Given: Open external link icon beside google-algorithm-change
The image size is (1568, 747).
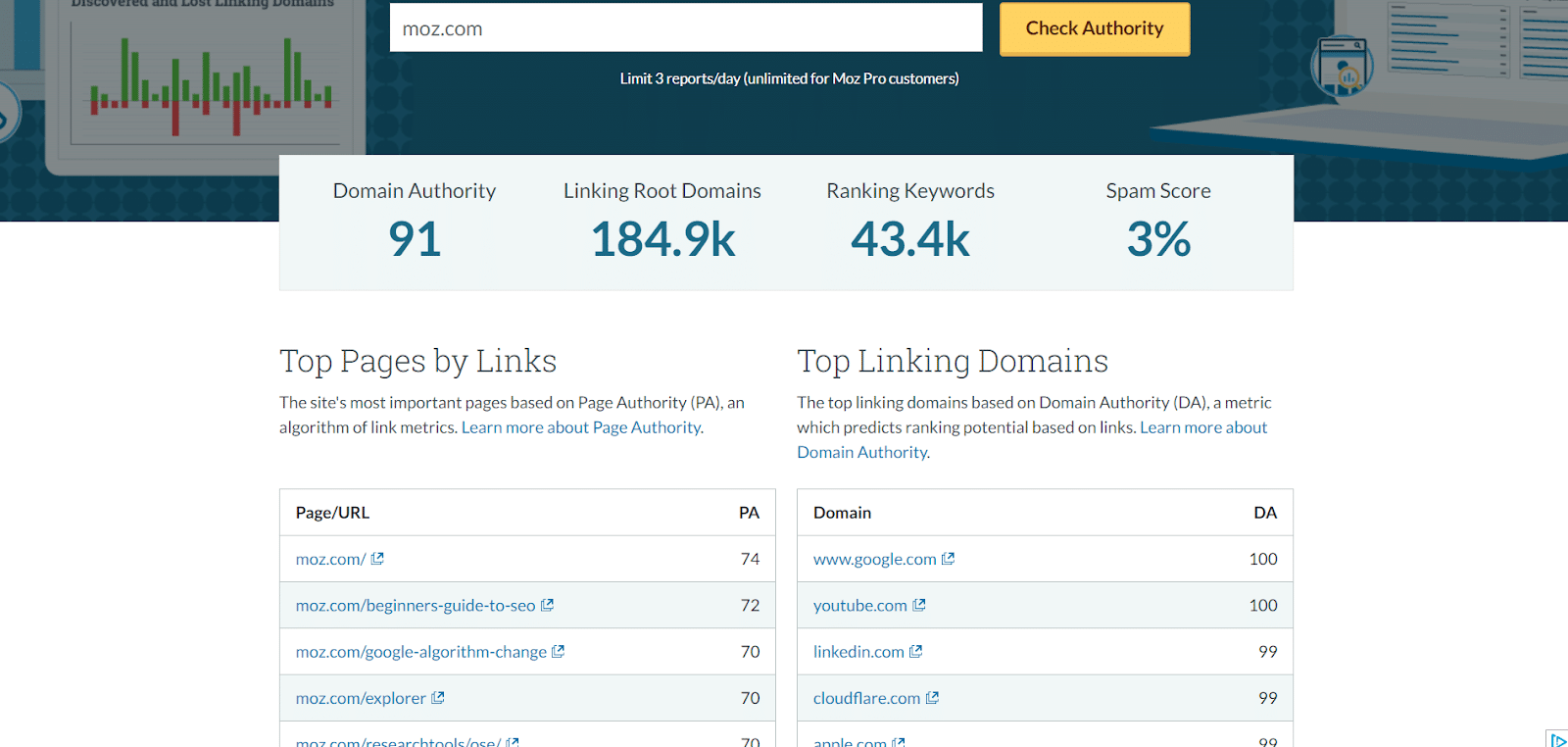Looking at the screenshot, I should 558,651.
